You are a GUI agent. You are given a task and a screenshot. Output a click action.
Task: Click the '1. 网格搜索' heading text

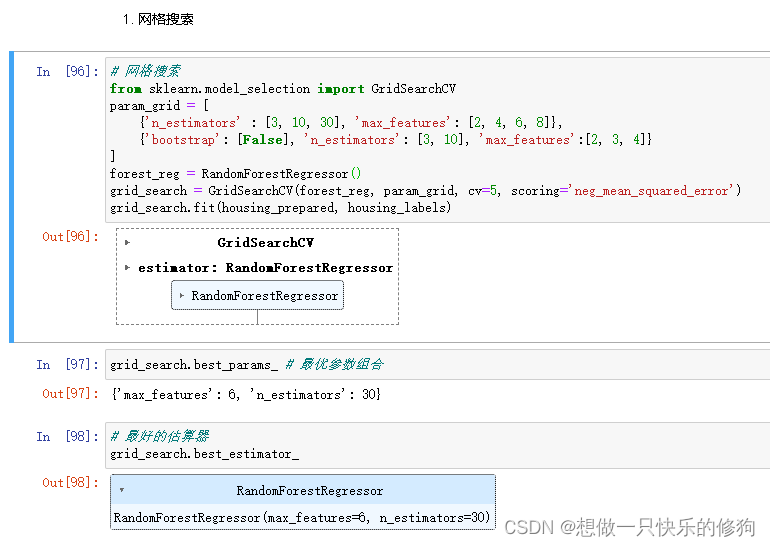click(158, 19)
